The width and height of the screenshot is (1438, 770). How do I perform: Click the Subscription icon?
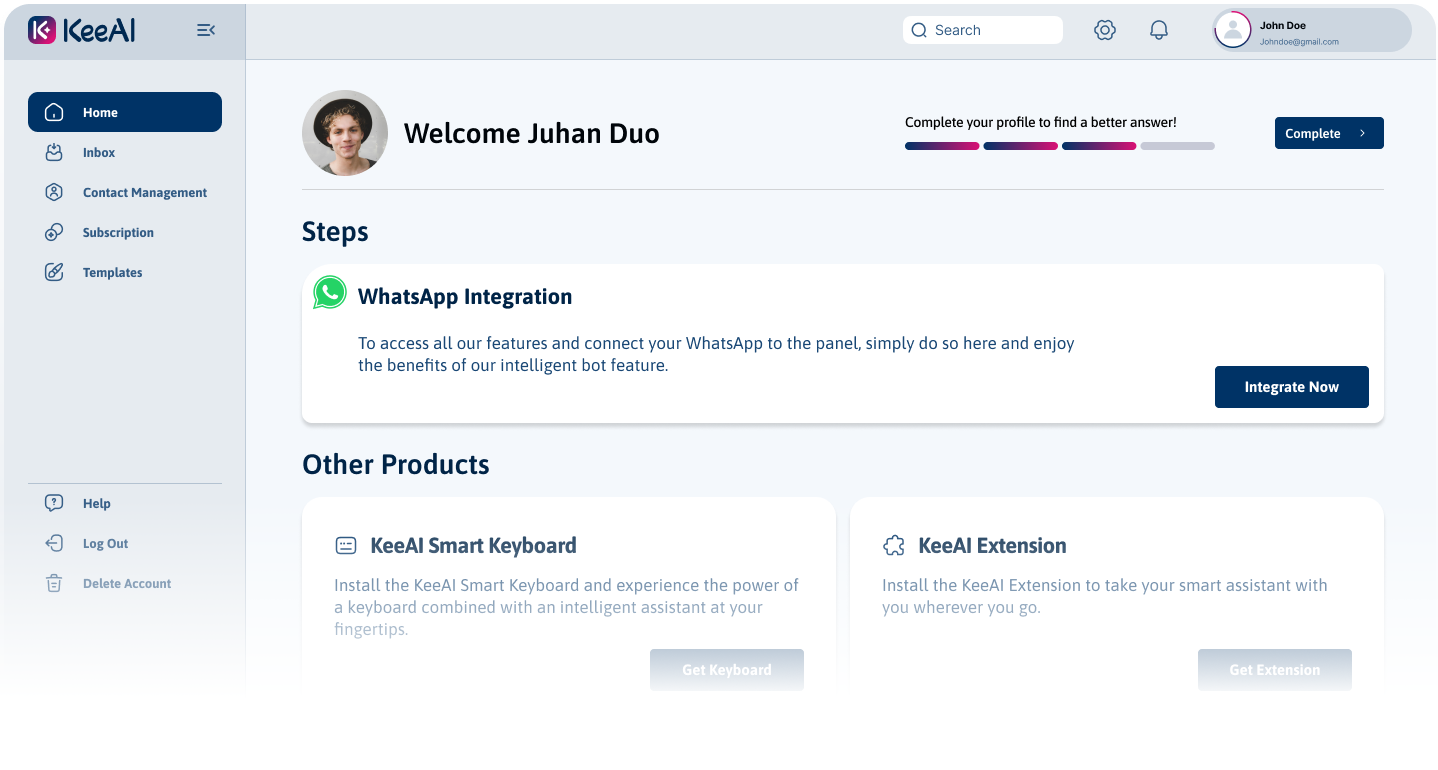click(54, 232)
